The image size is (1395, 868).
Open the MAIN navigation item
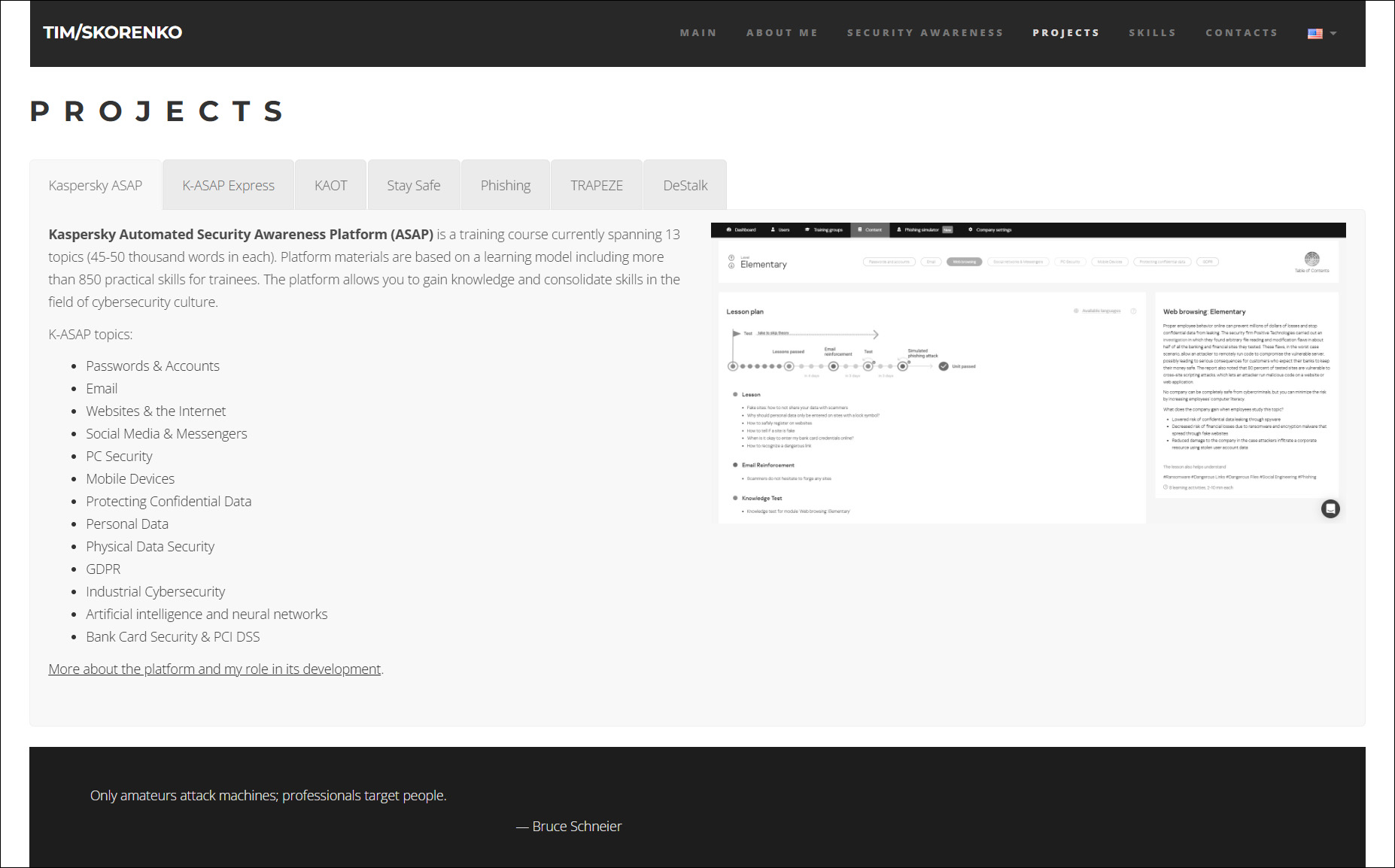pos(698,33)
